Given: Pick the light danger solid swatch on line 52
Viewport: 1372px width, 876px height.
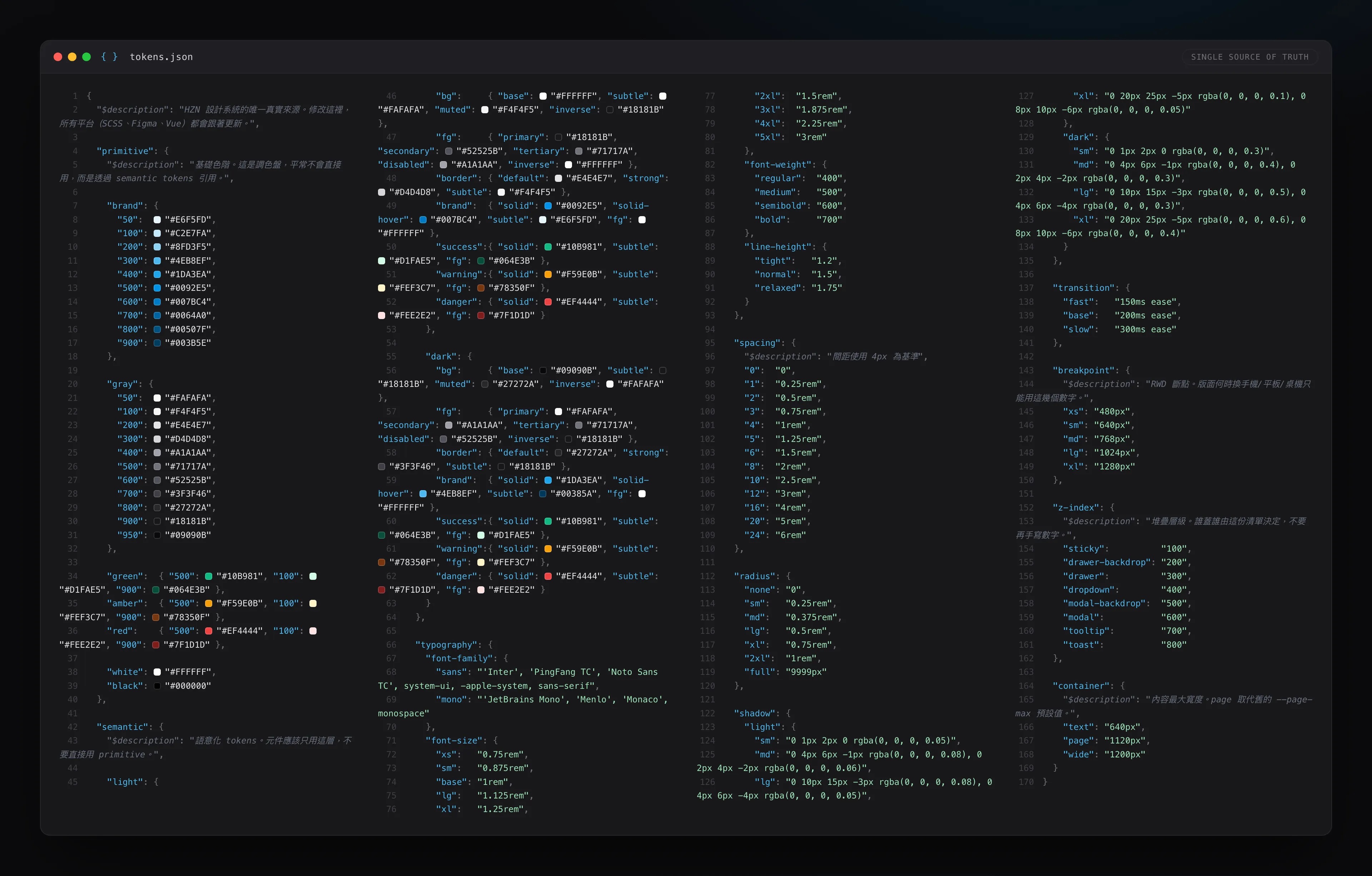Looking at the screenshot, I should pyautogui.click(x=548, y=302).
